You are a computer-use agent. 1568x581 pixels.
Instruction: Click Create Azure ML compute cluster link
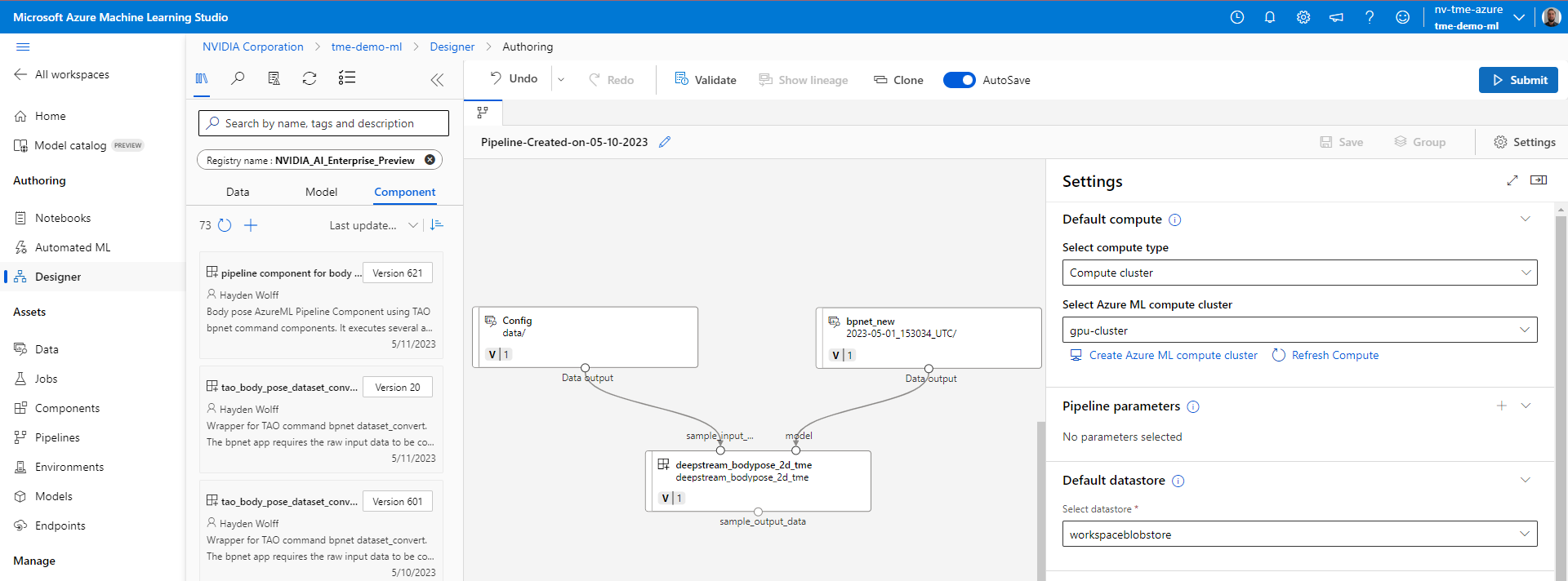click(1165, 355)
